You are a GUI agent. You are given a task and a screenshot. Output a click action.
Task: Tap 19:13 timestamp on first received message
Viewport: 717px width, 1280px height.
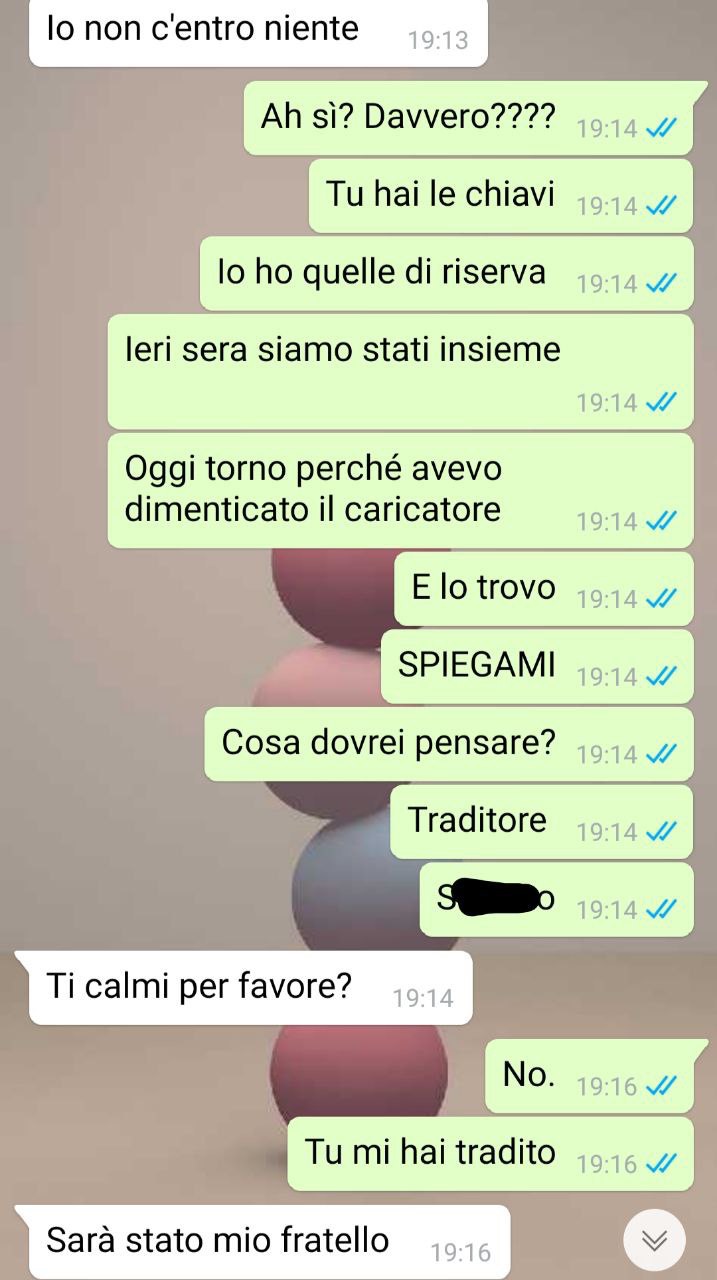click(x=438, y=41)
